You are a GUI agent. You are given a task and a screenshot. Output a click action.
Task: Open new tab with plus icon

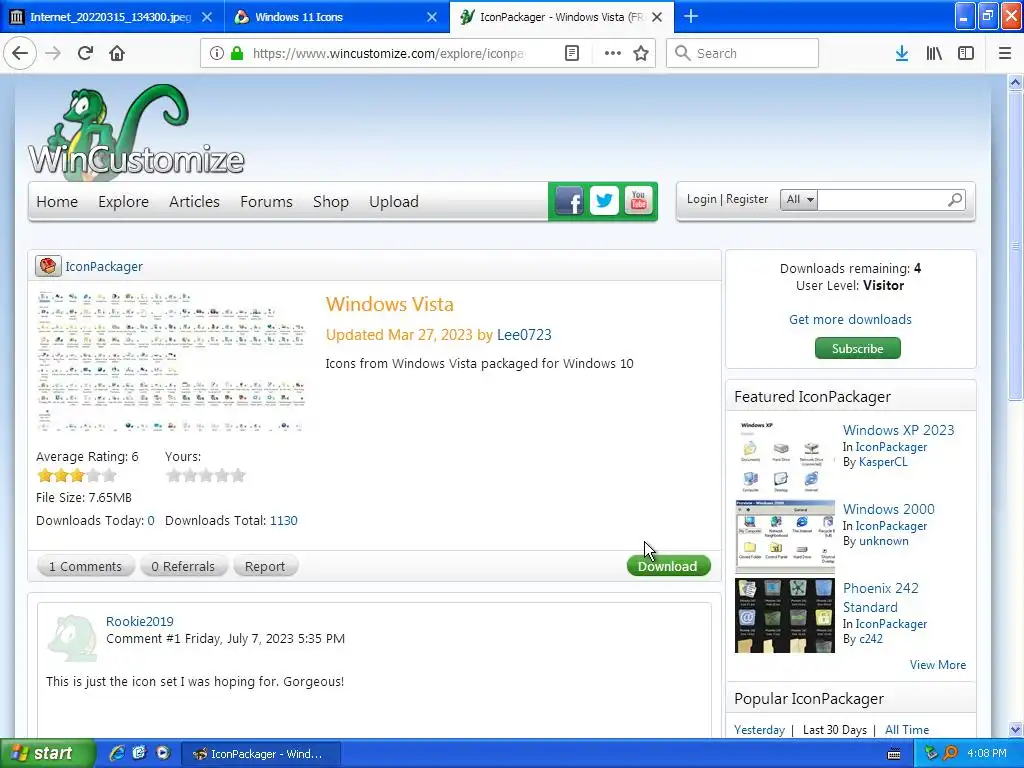point(690,16)
